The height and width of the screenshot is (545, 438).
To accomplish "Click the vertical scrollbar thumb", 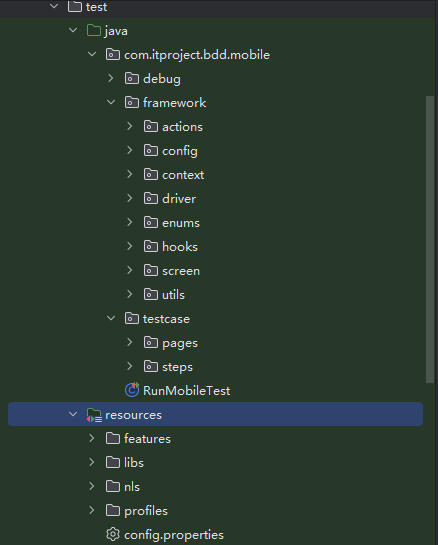I will coord(430,239).
